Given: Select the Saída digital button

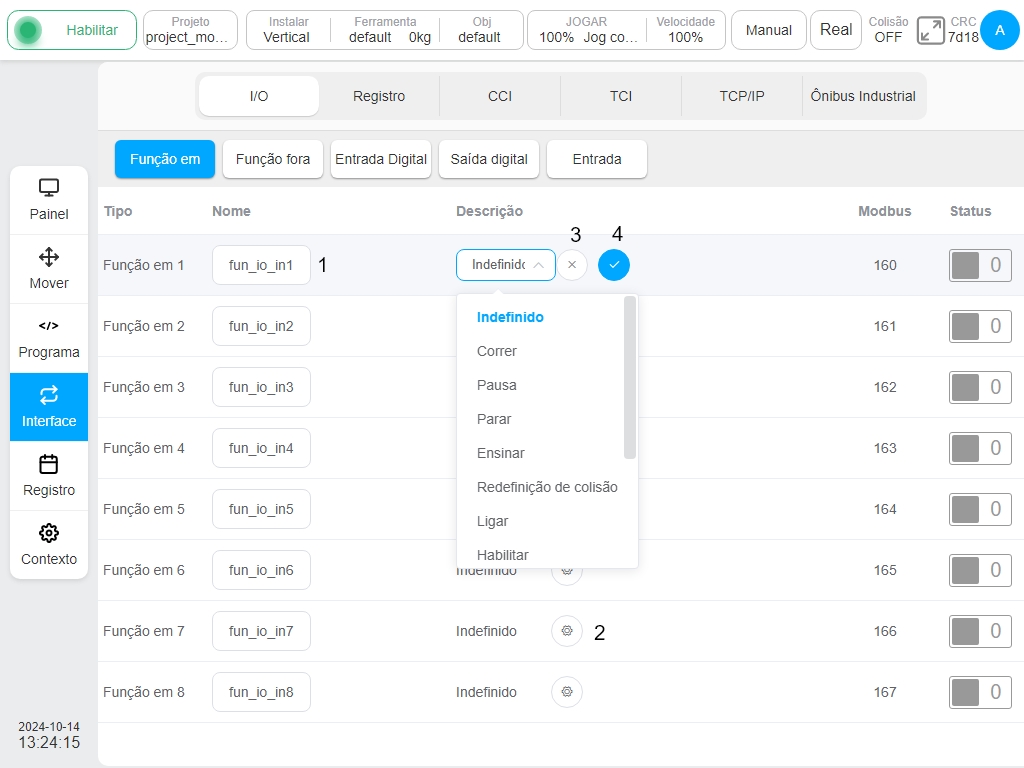Looking at the screenshot, I should pos(489,159).
